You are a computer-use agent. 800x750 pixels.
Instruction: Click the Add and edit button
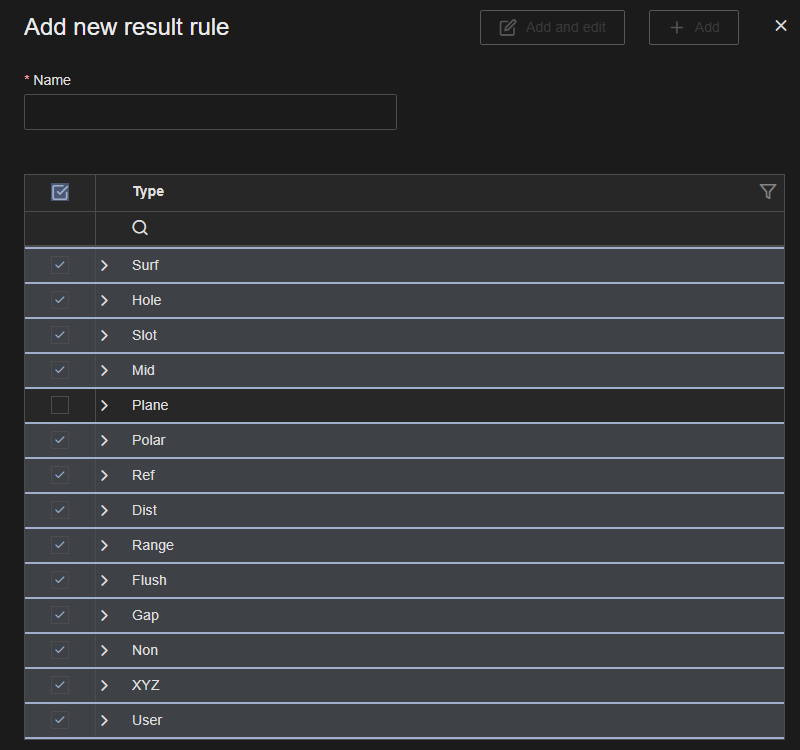[x=552, y=28]
